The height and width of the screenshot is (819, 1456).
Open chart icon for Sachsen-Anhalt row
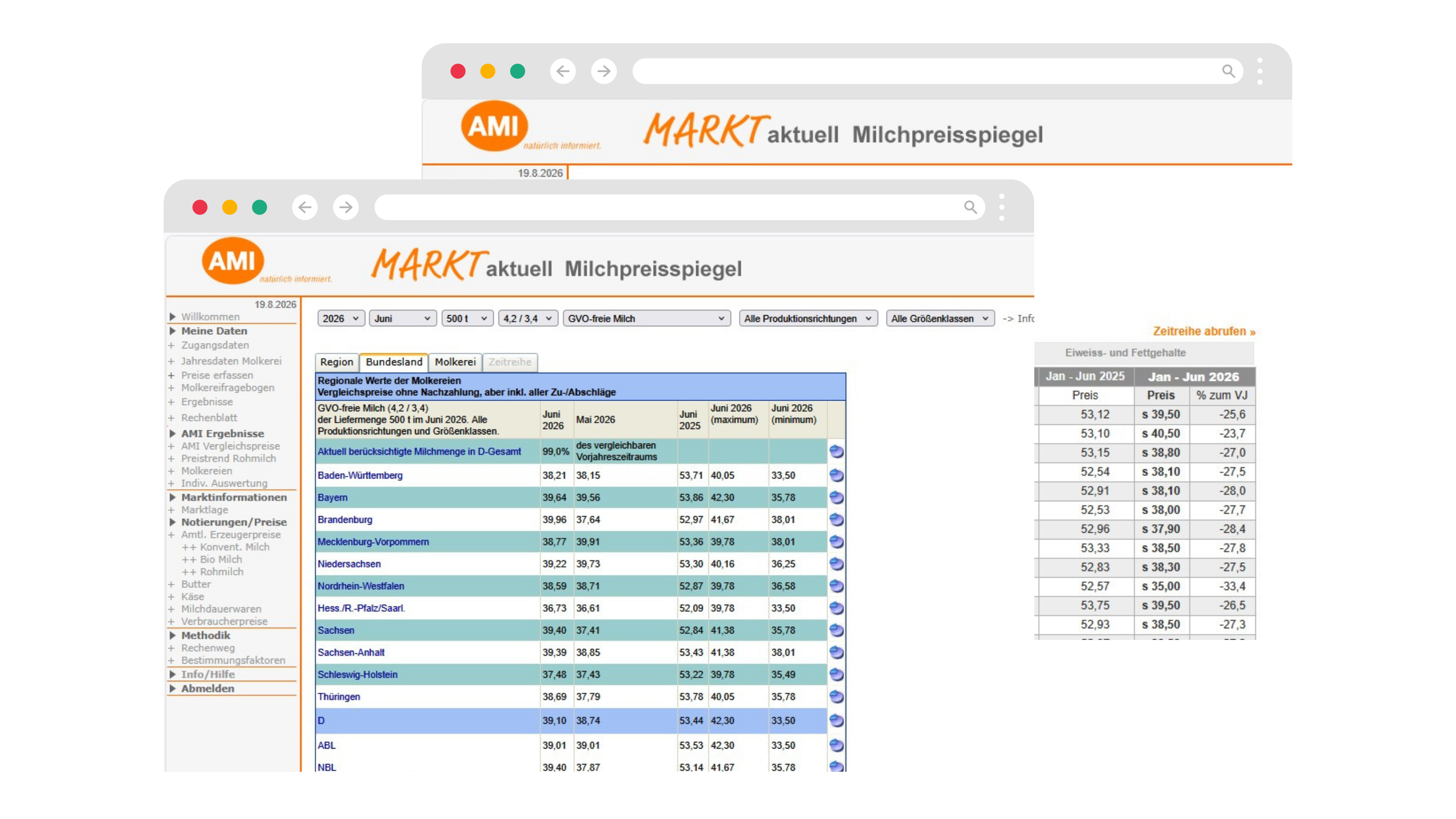836,652
